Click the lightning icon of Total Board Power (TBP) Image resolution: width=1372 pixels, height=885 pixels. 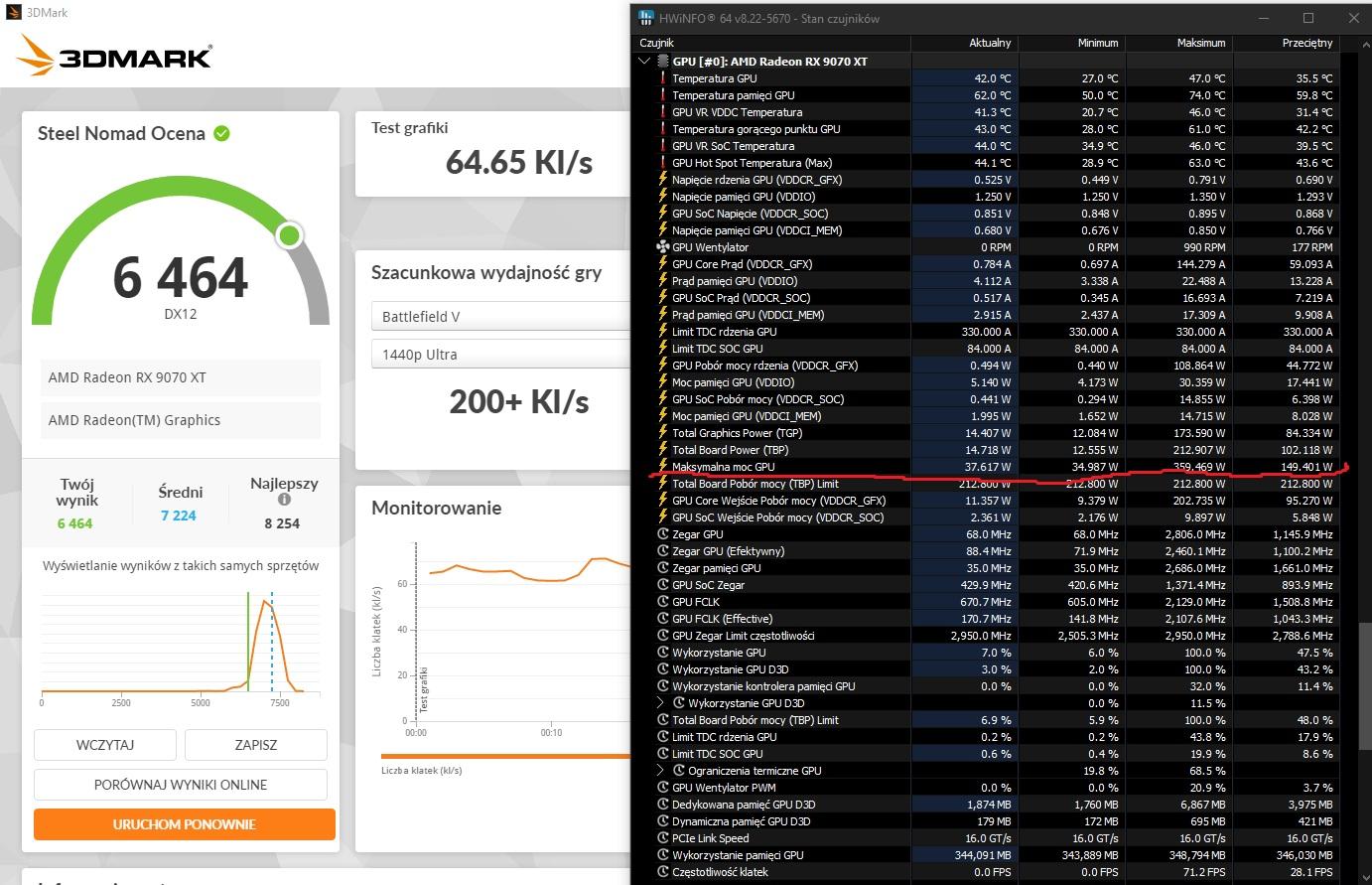point(663,450)
